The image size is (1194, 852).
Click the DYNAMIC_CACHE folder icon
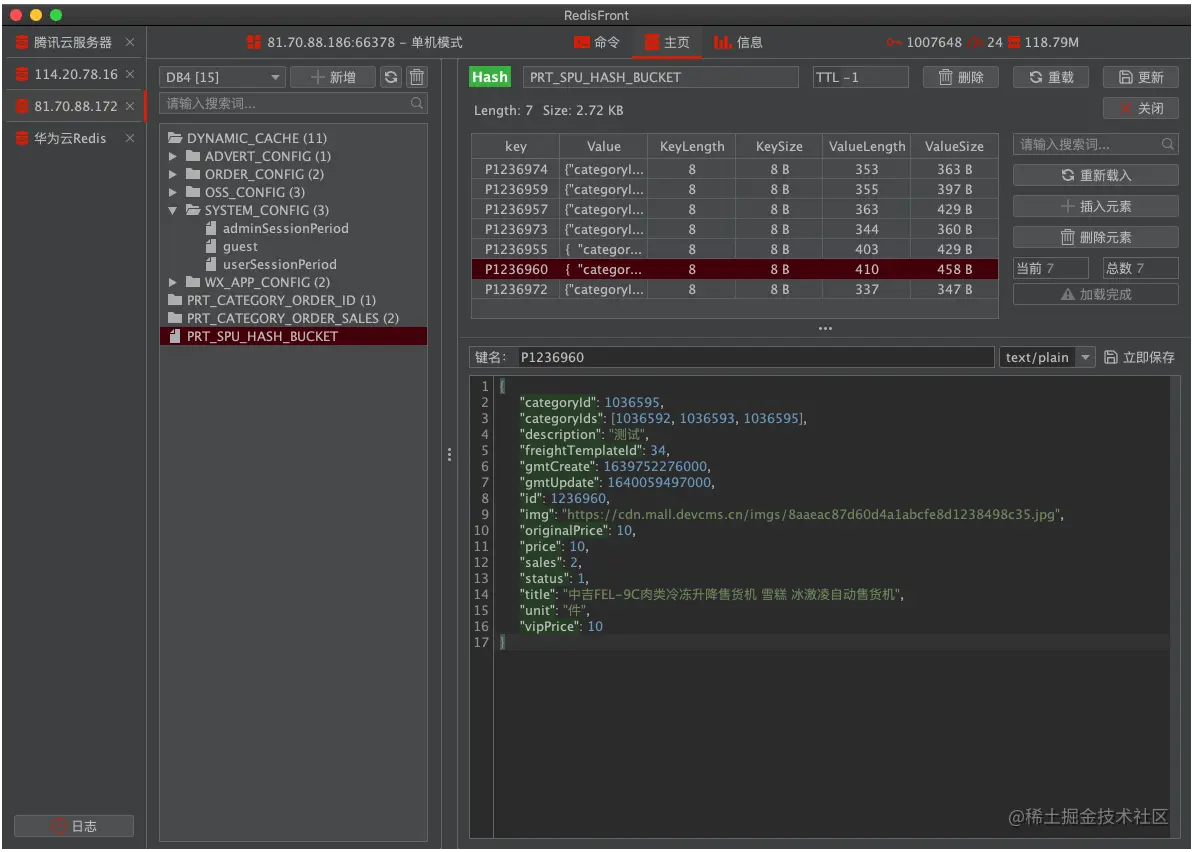pyautogui.click(x=175, y=138)
